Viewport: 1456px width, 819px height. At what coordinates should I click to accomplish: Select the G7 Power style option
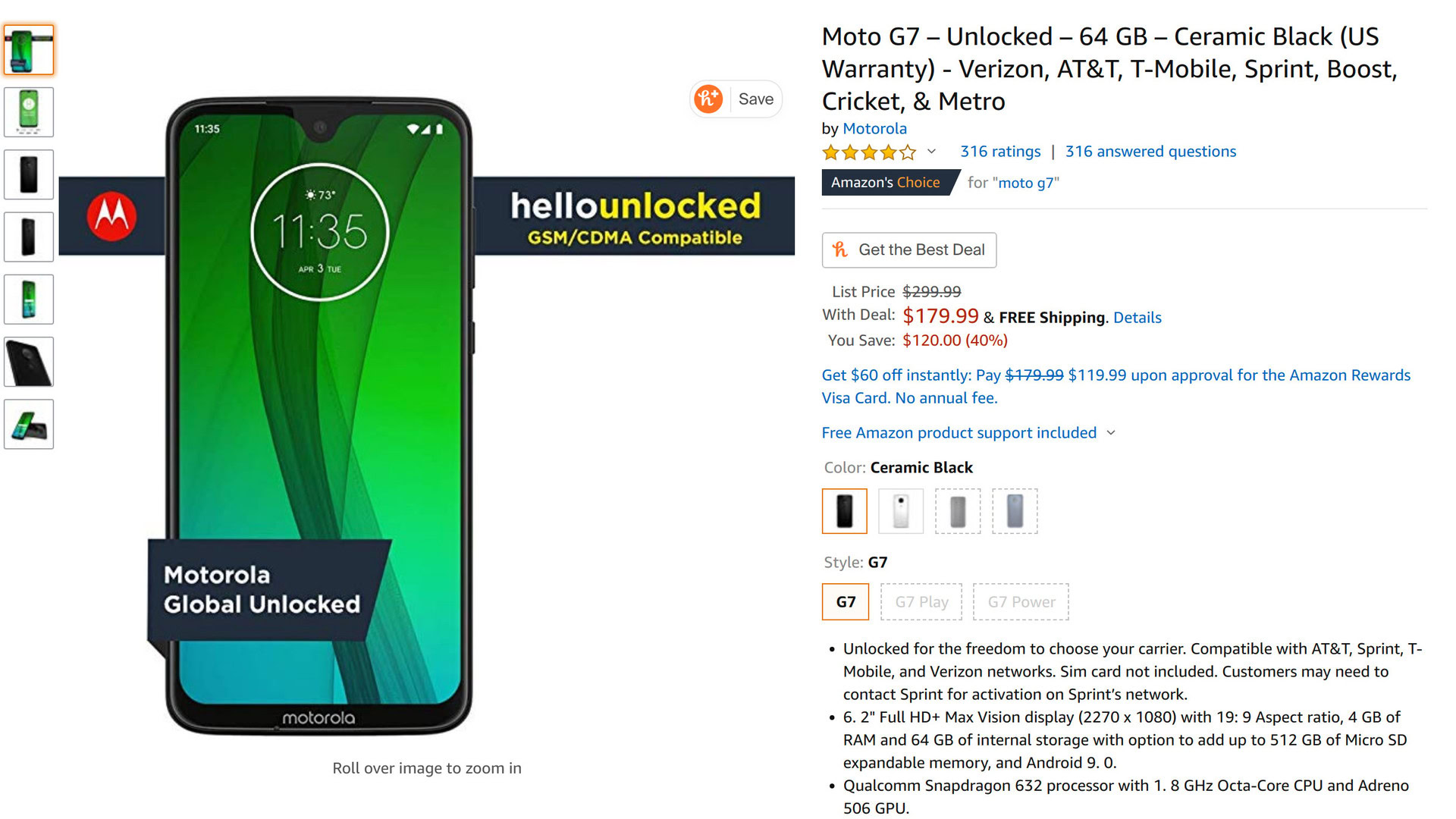click(x=1021, y=602)
